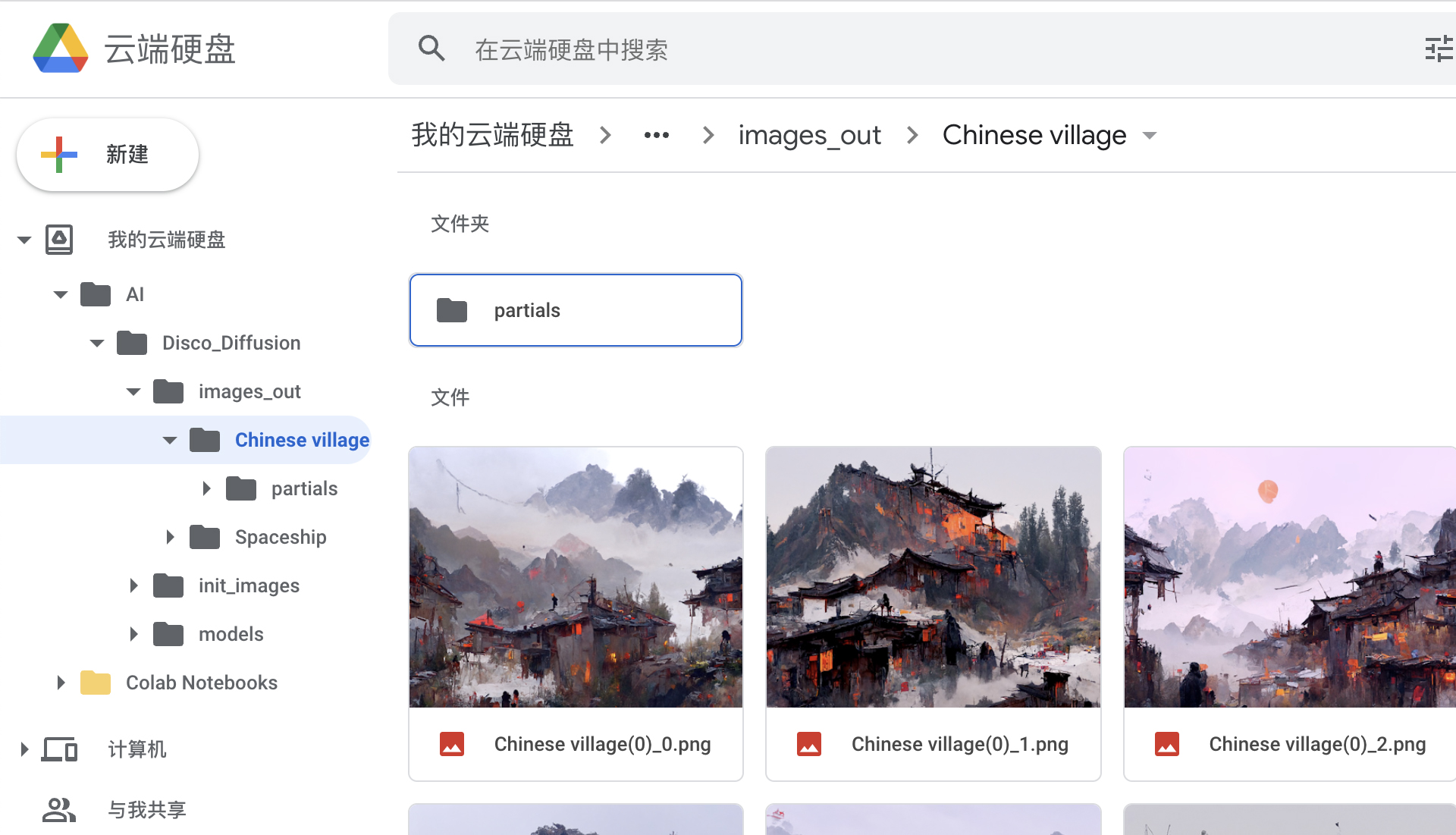1456x835 pixels.
Task: Click the Google Drive logo icon
Action: (61, 49)
